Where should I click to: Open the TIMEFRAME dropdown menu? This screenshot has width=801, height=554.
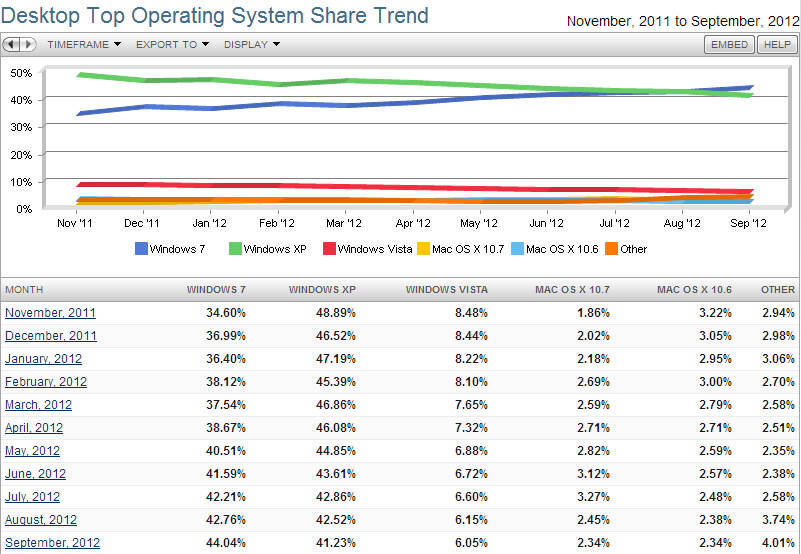84,44
